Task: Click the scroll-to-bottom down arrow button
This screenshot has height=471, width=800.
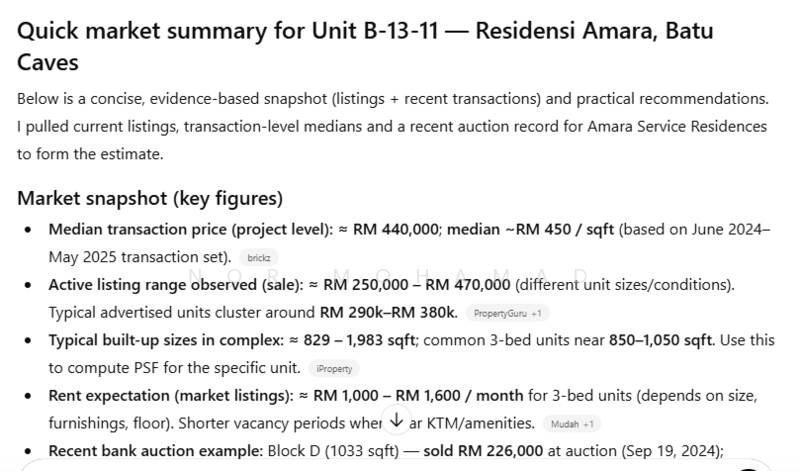Action: [396, 422]
